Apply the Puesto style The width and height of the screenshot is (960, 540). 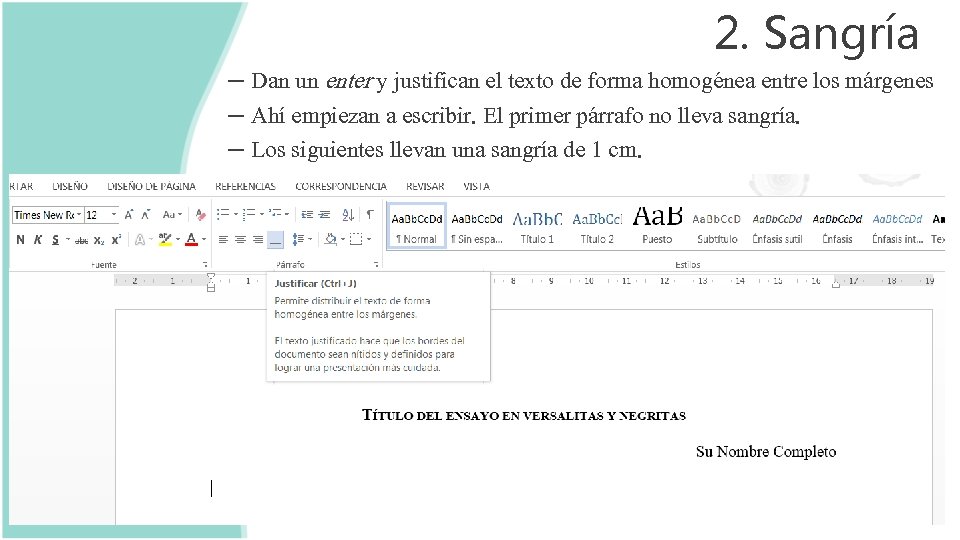tap(657, 227)
